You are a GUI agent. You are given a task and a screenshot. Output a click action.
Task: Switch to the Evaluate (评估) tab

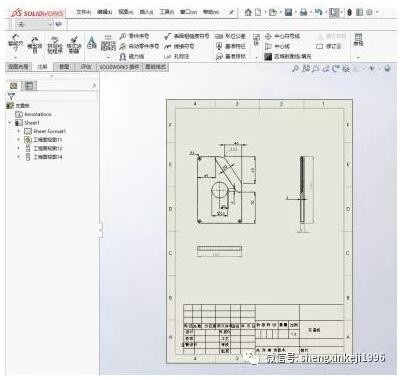point(86,67)
